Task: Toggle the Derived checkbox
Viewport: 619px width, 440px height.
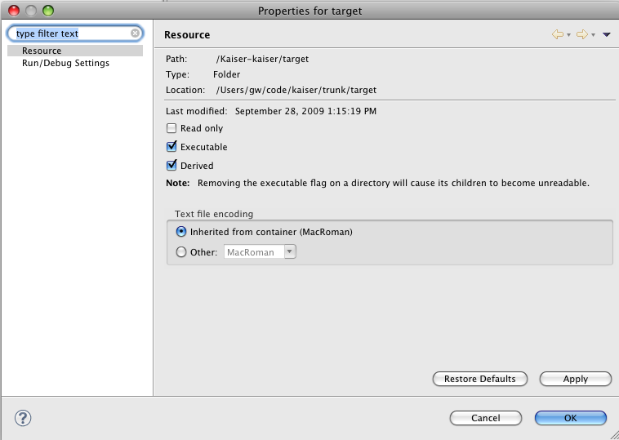Action: (171, 165)
